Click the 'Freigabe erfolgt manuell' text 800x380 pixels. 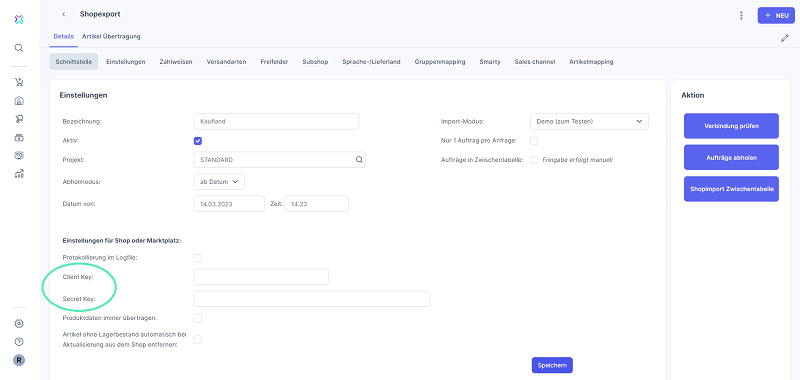tap(577, 160)
